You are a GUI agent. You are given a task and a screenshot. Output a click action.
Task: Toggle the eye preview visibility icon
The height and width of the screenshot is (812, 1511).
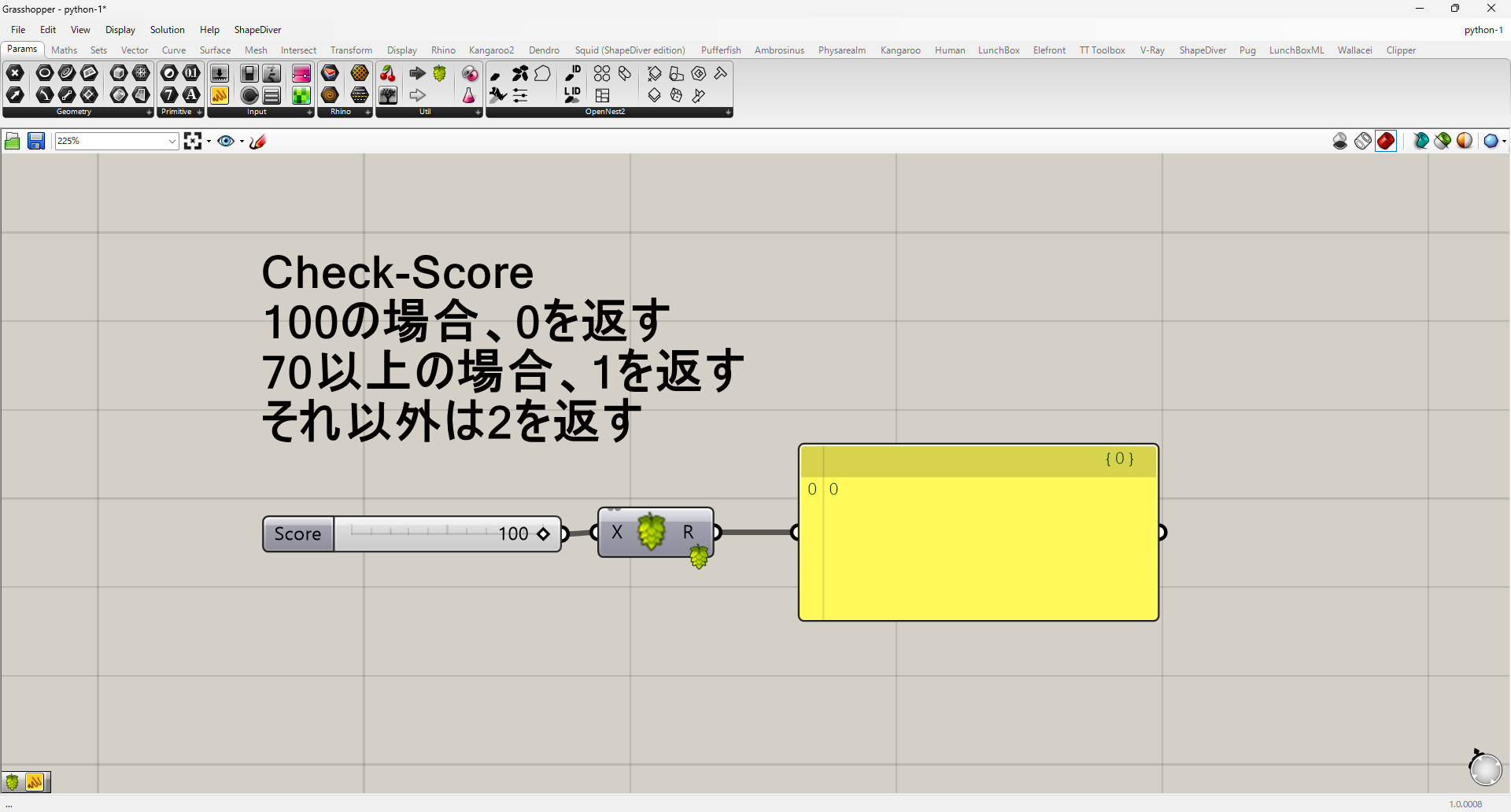227,141
